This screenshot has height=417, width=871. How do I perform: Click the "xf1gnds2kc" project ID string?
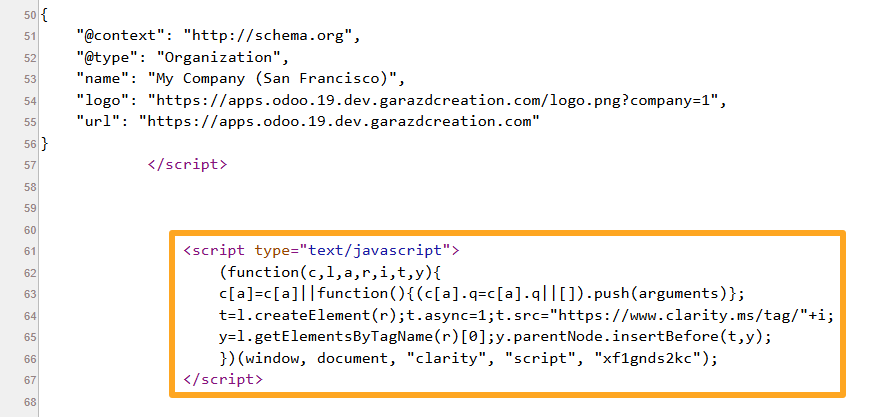click(x=647, y=358)
